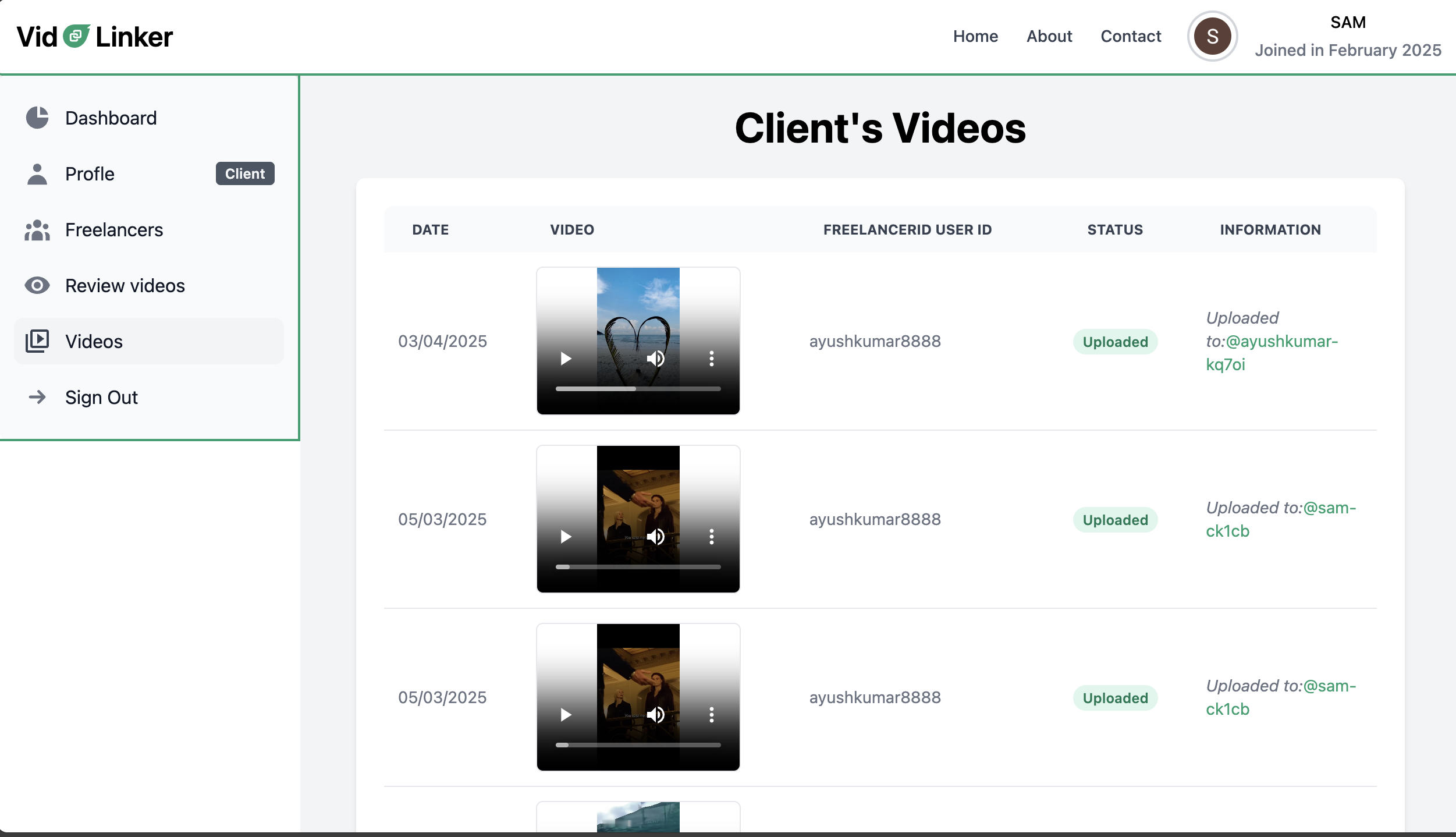
Task: Click the Sign Out arrow icon
Action: point(37,397)
